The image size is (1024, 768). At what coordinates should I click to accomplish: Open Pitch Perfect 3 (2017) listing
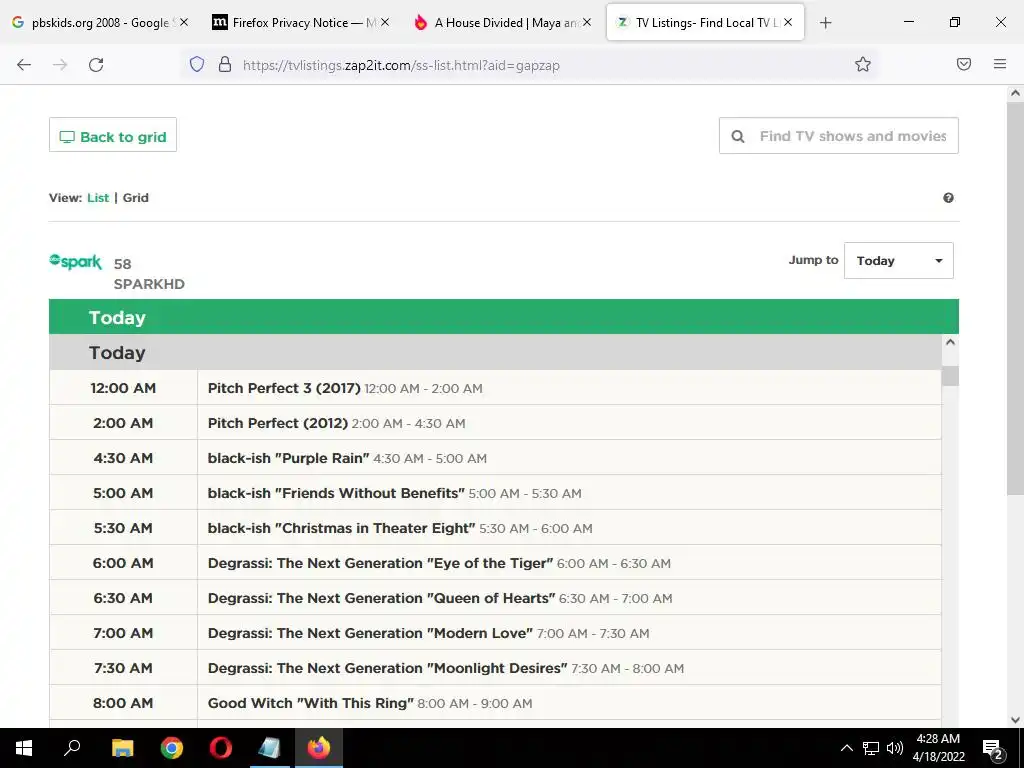click(284, 388)
